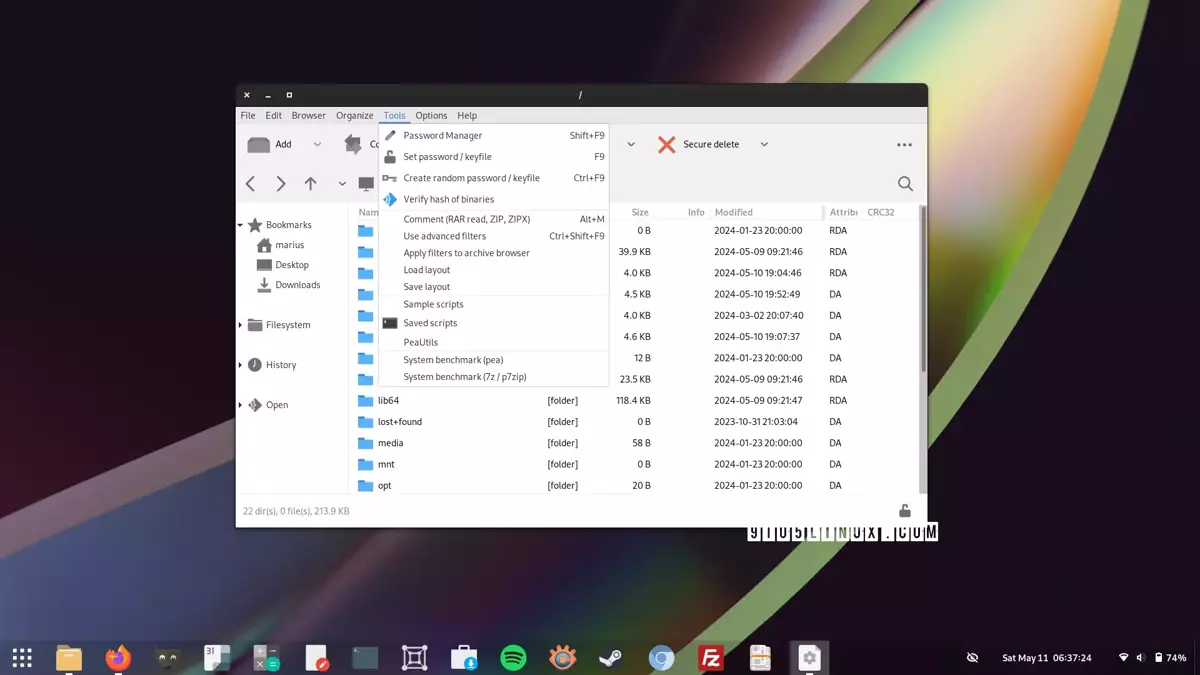The width and height of the screenshot is (1200, 675).
Task: Select the mnt folder row
Action: 635,464
